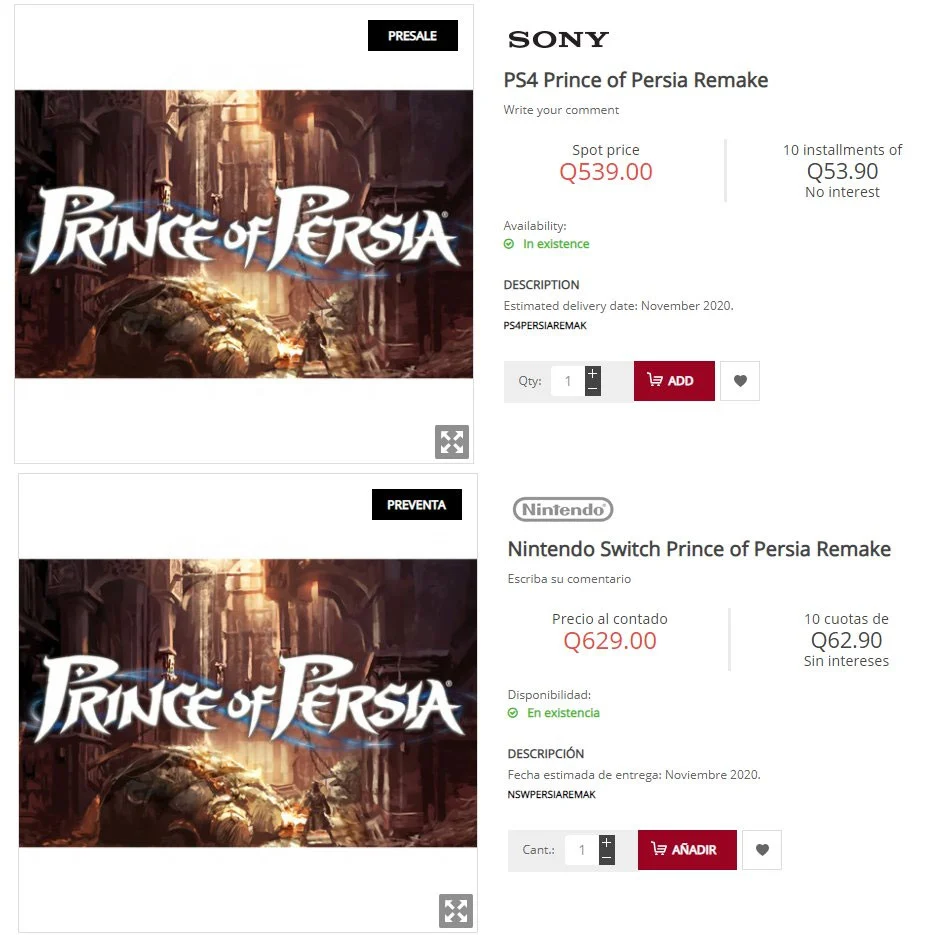
Task: Click the PREVENTA banner on the Switch listing
Action: pos(416,504)
